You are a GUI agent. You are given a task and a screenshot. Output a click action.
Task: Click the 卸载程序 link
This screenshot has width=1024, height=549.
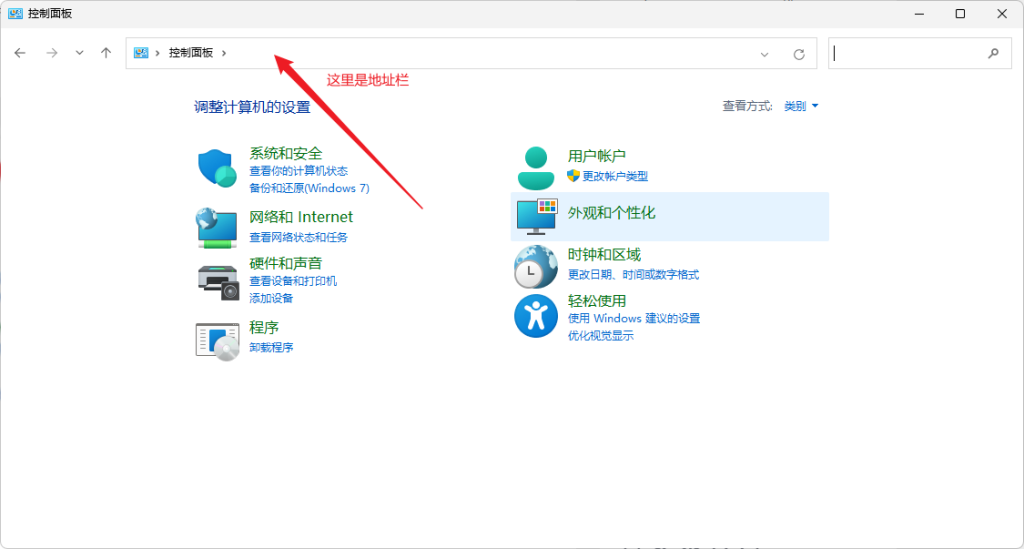click(271, 347)
